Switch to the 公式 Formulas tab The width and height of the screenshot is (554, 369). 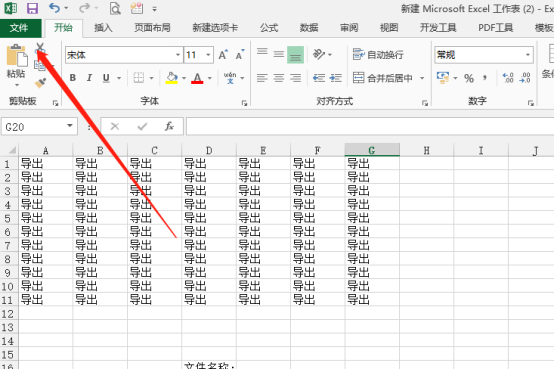269,28
